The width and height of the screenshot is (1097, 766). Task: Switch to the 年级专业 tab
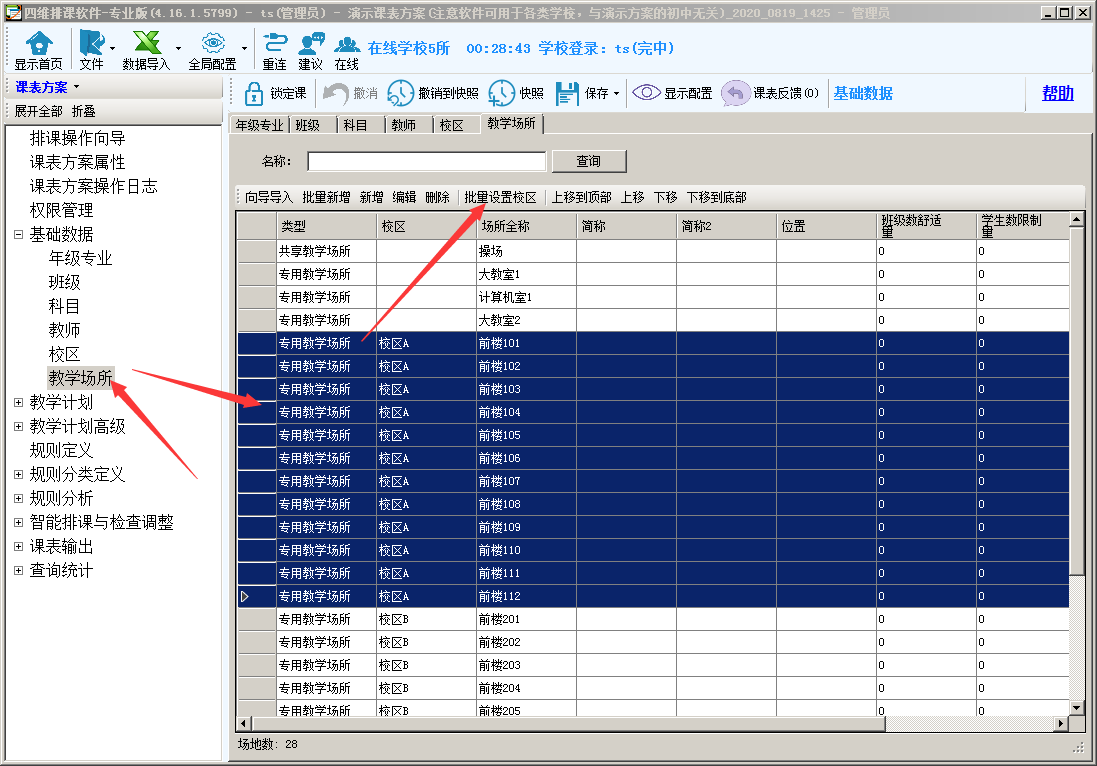point(259,126)
